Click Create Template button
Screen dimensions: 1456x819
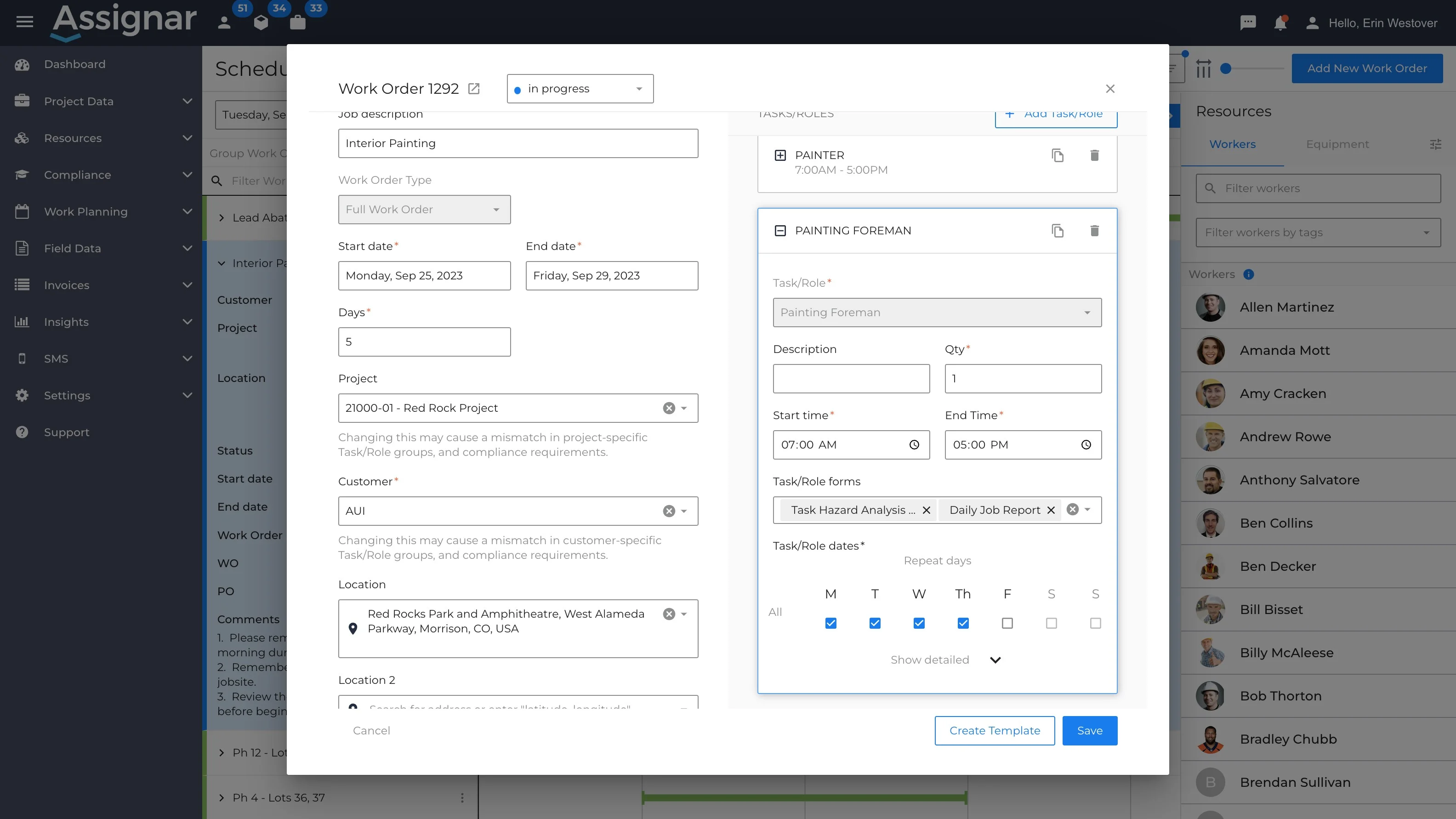[x=994, y=731]
